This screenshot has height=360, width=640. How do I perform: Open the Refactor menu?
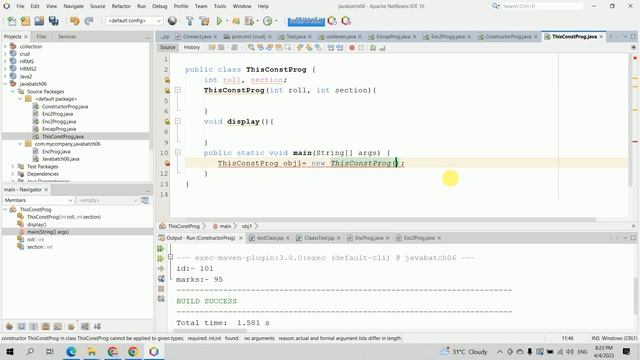point(121,6)
